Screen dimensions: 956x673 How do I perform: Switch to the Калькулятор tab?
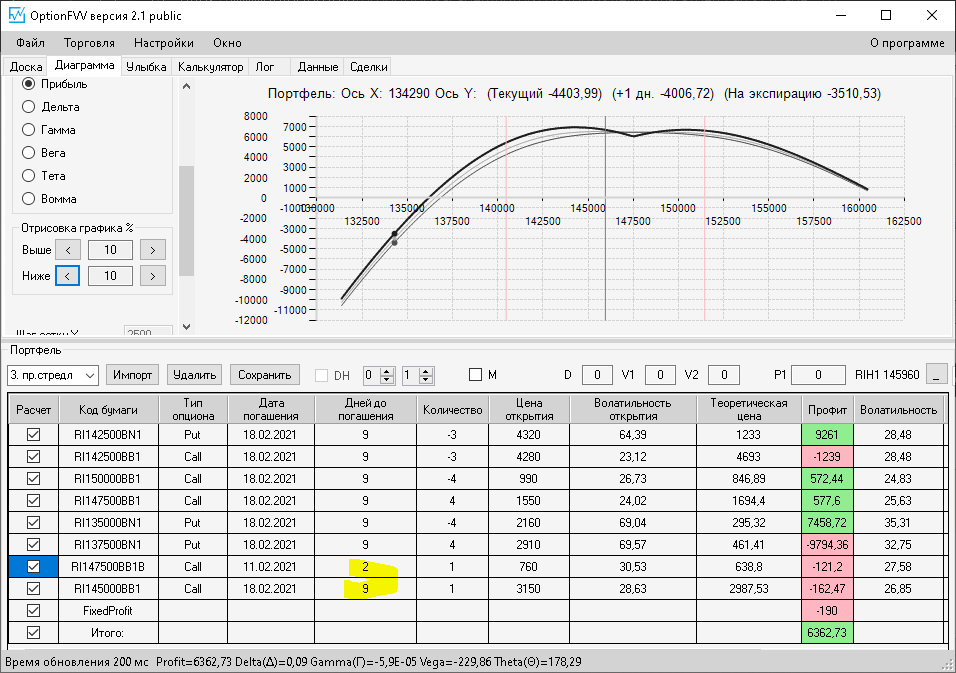coord(210,67)
